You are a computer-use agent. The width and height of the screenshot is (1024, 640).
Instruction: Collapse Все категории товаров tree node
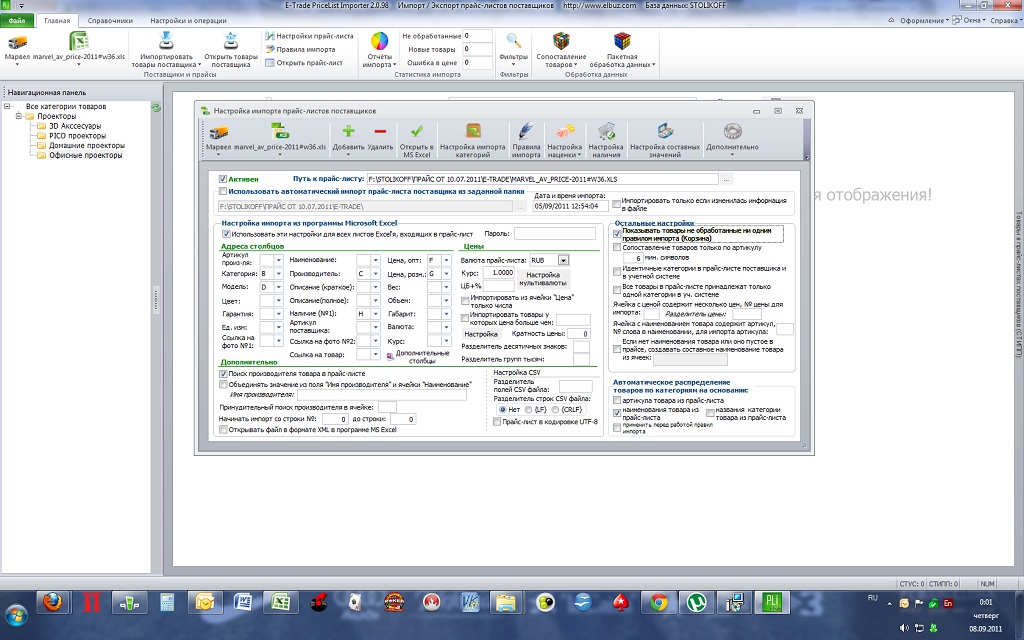pyautogui.click(x=7, y=106)
